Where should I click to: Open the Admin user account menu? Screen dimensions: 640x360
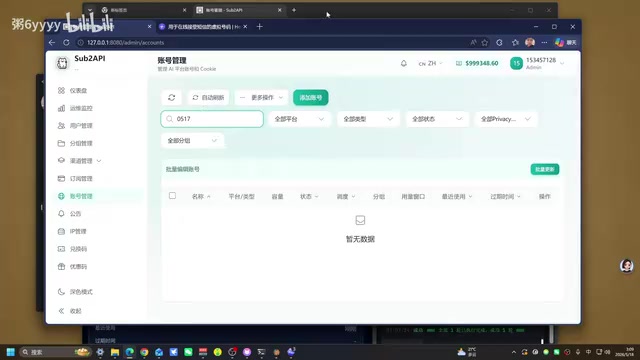[x=537, y=63]
